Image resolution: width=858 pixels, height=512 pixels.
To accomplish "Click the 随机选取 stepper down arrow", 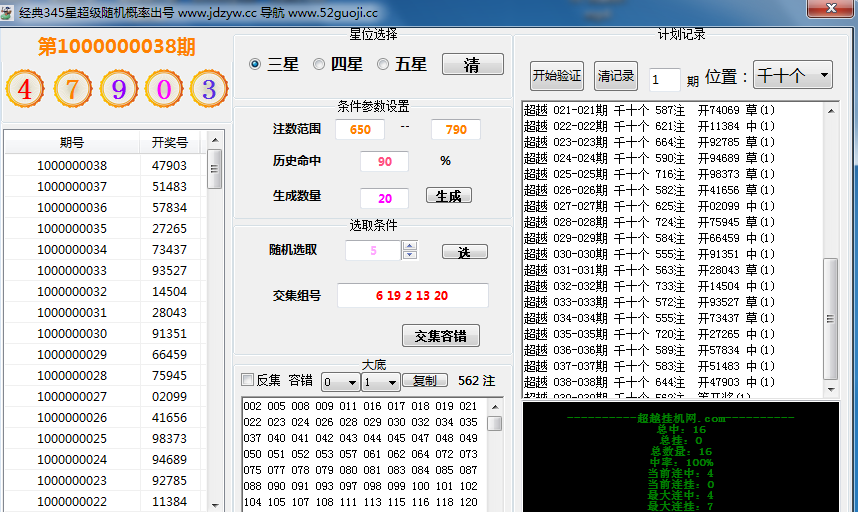I will pos(410,255).
